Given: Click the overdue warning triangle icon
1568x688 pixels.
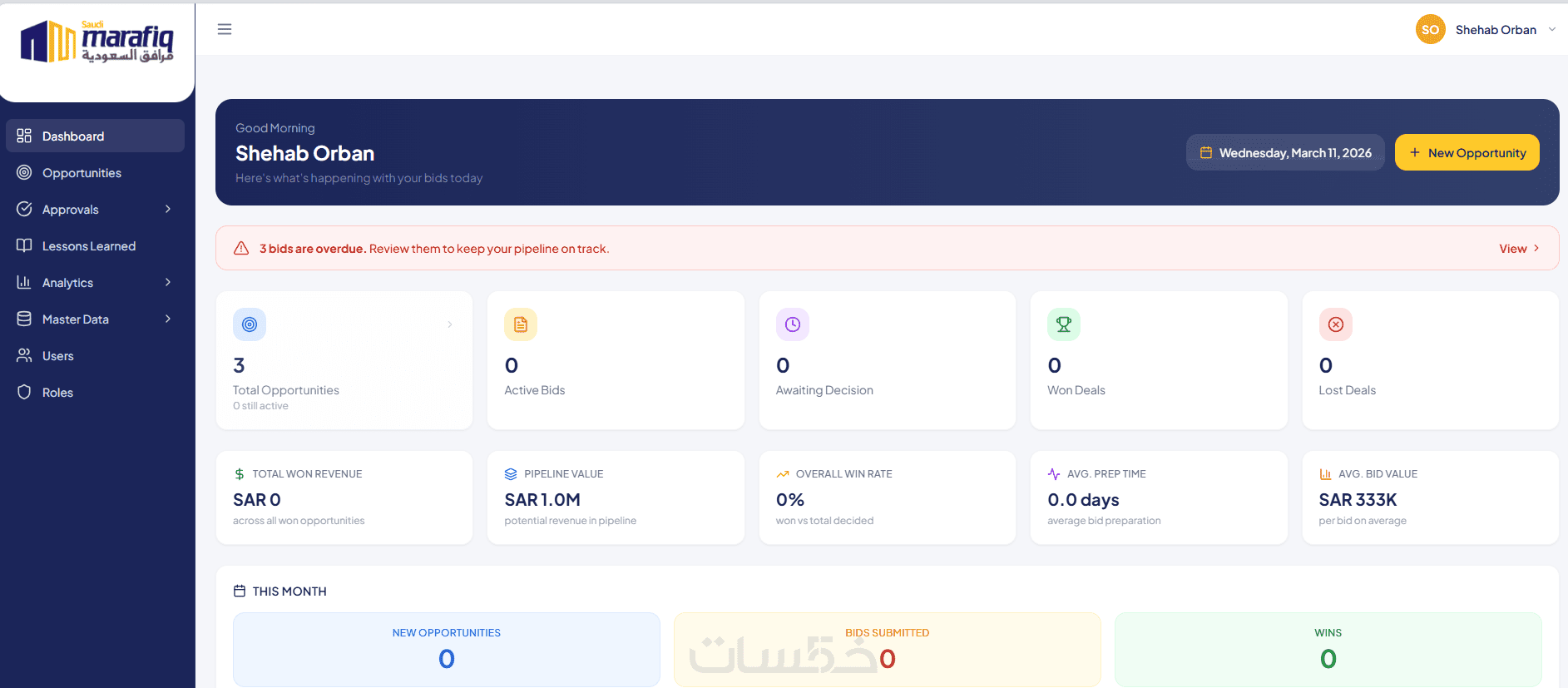Looking at the screenshot, I should pos(241,248).
